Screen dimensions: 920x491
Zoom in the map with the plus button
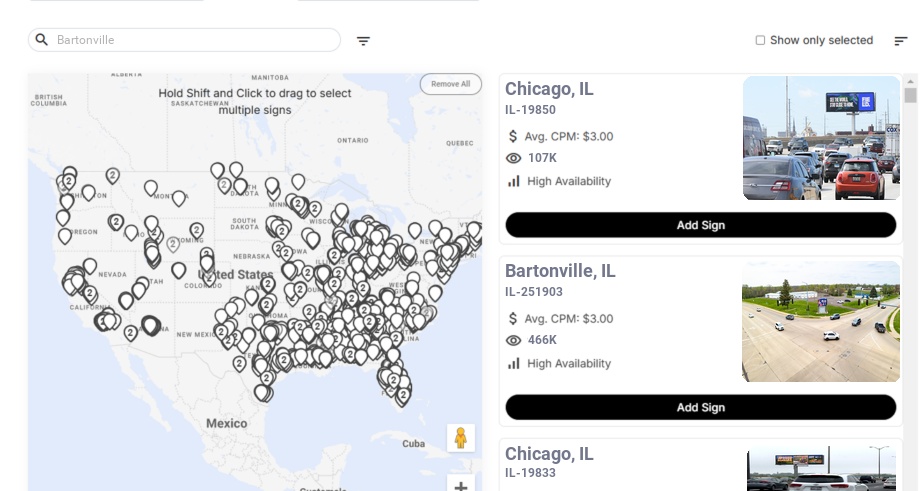coord(461,486)
